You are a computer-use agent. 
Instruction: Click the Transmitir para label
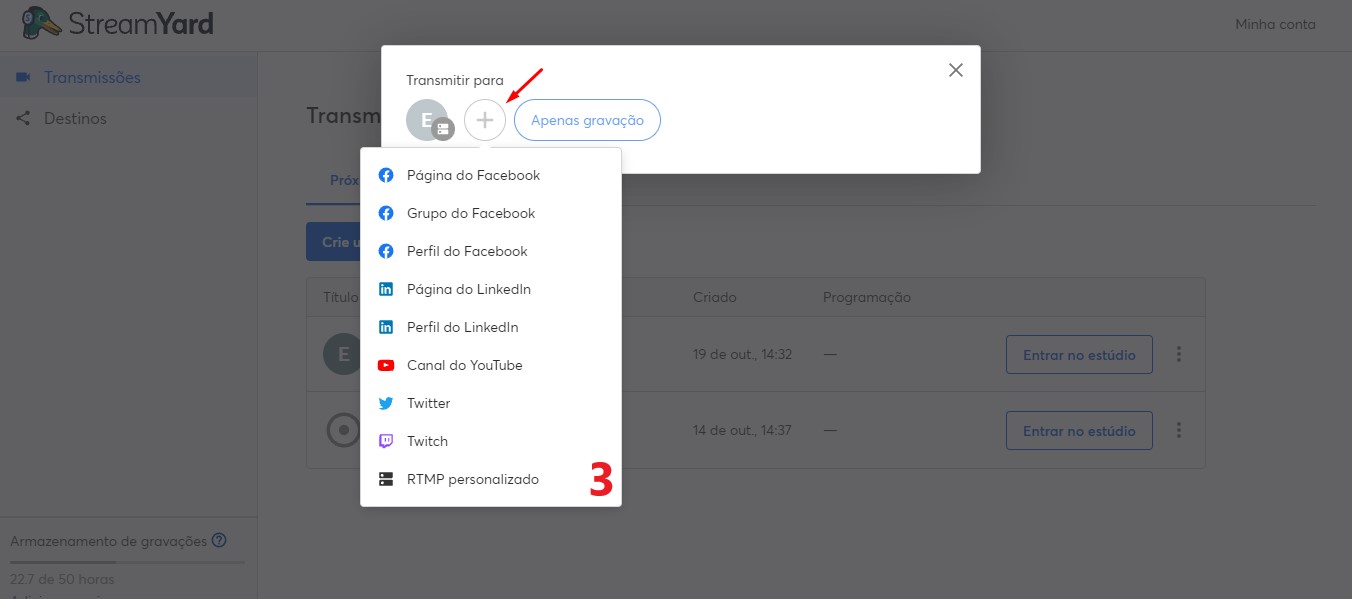(455, 81)
